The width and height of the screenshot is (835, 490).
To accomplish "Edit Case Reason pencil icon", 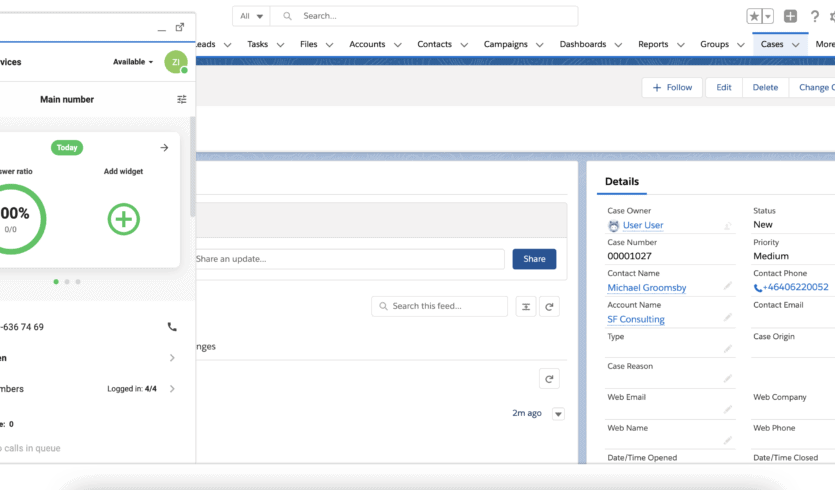I will (x=727, y=379).
